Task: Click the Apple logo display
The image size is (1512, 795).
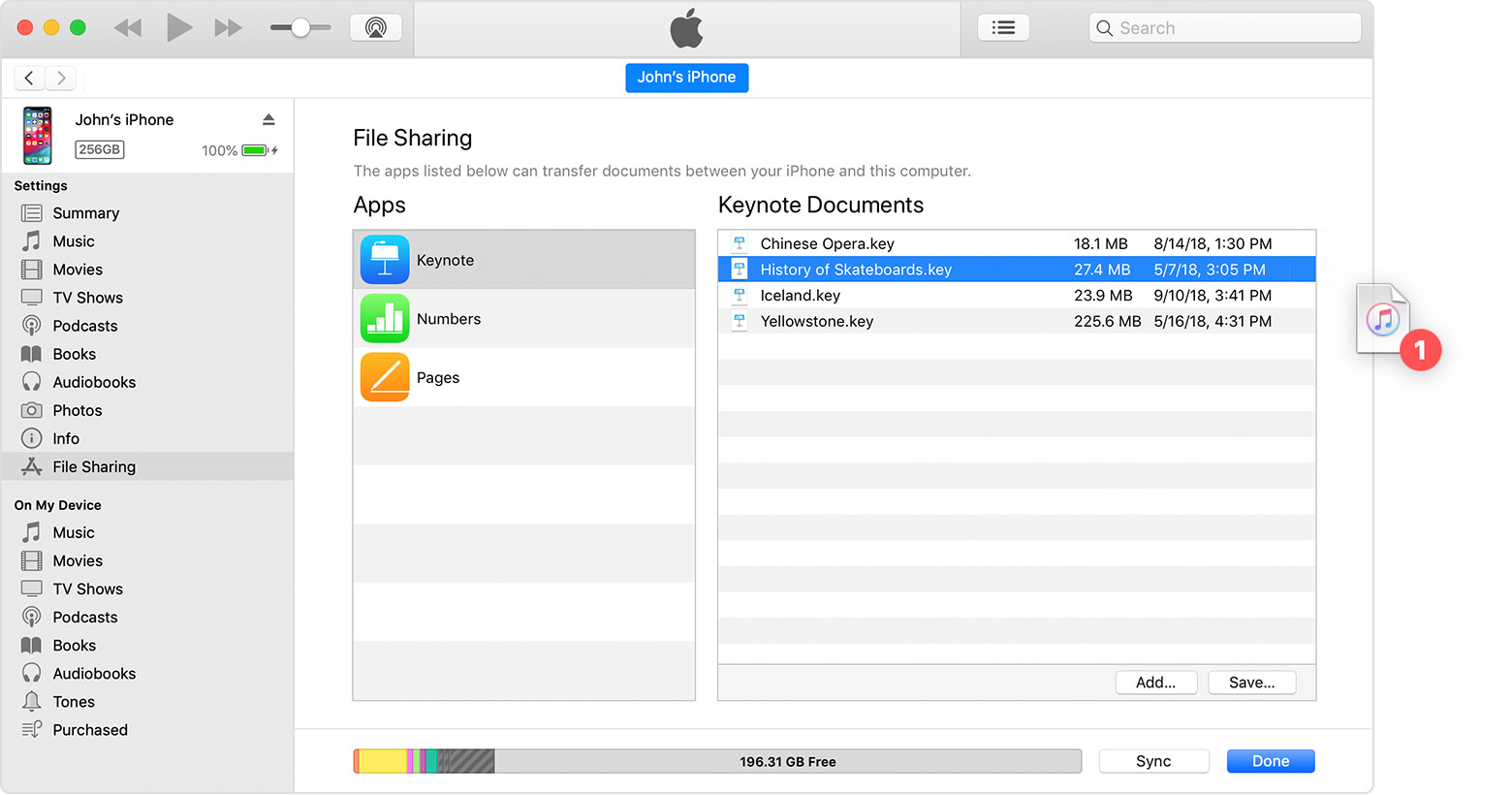Action: click(x=686, y=29)
